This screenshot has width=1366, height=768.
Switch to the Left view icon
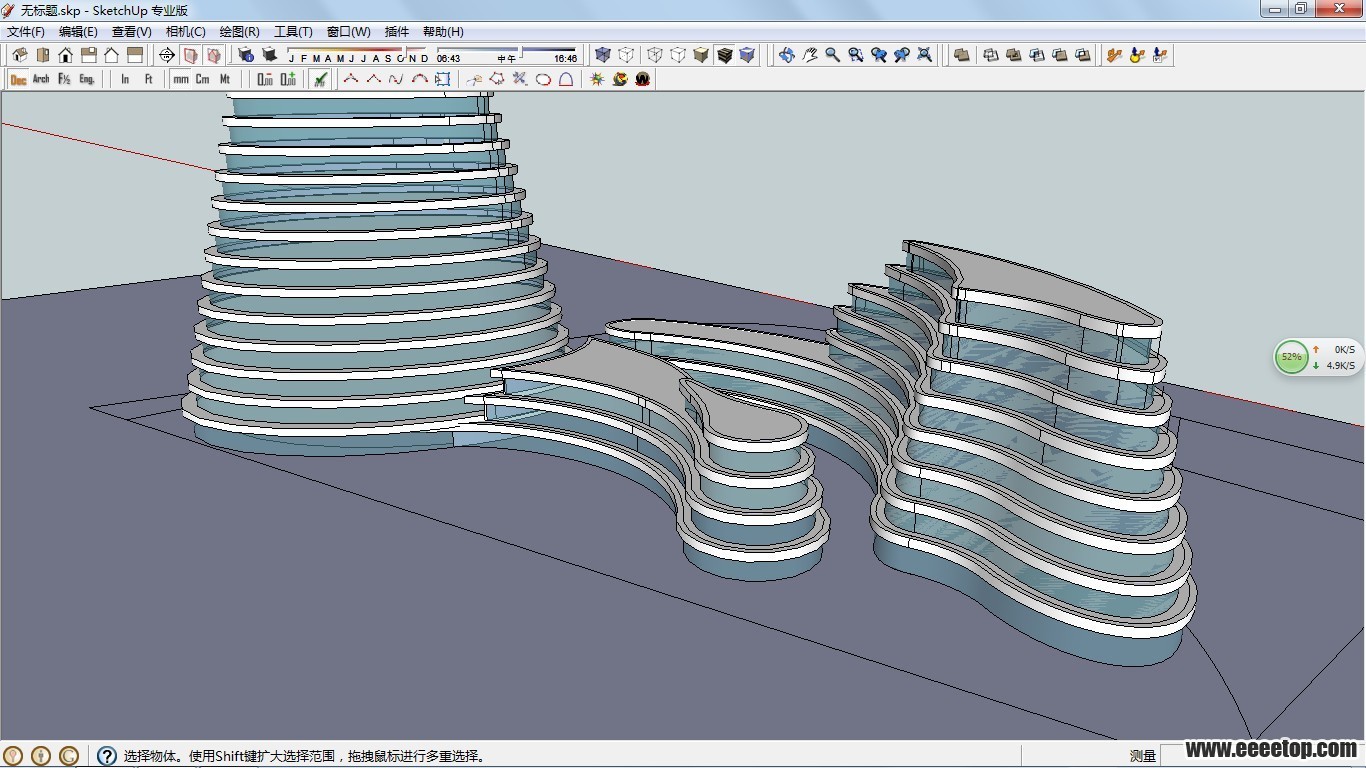(x=135, y=55)
